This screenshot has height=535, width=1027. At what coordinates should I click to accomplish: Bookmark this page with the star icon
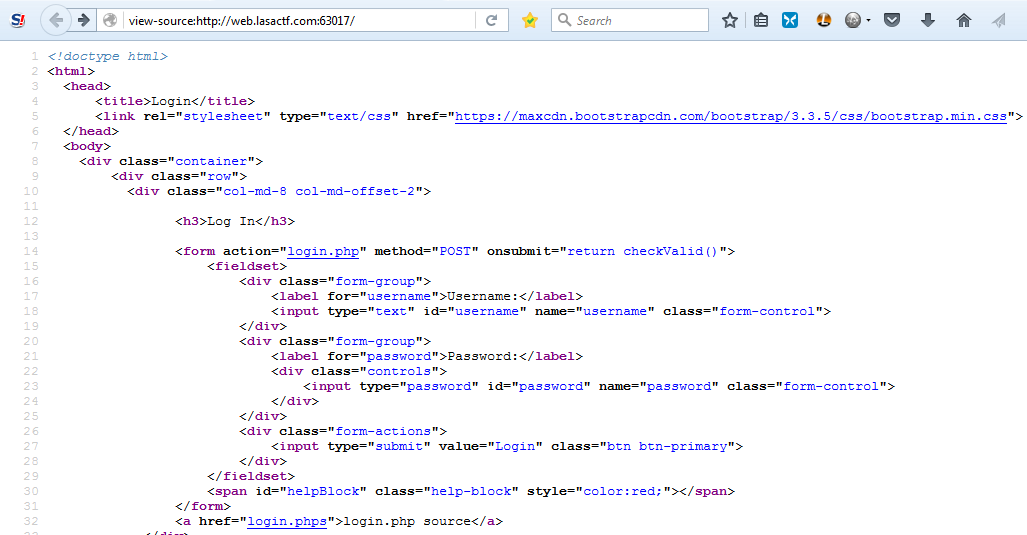click(x=730, y=20)
